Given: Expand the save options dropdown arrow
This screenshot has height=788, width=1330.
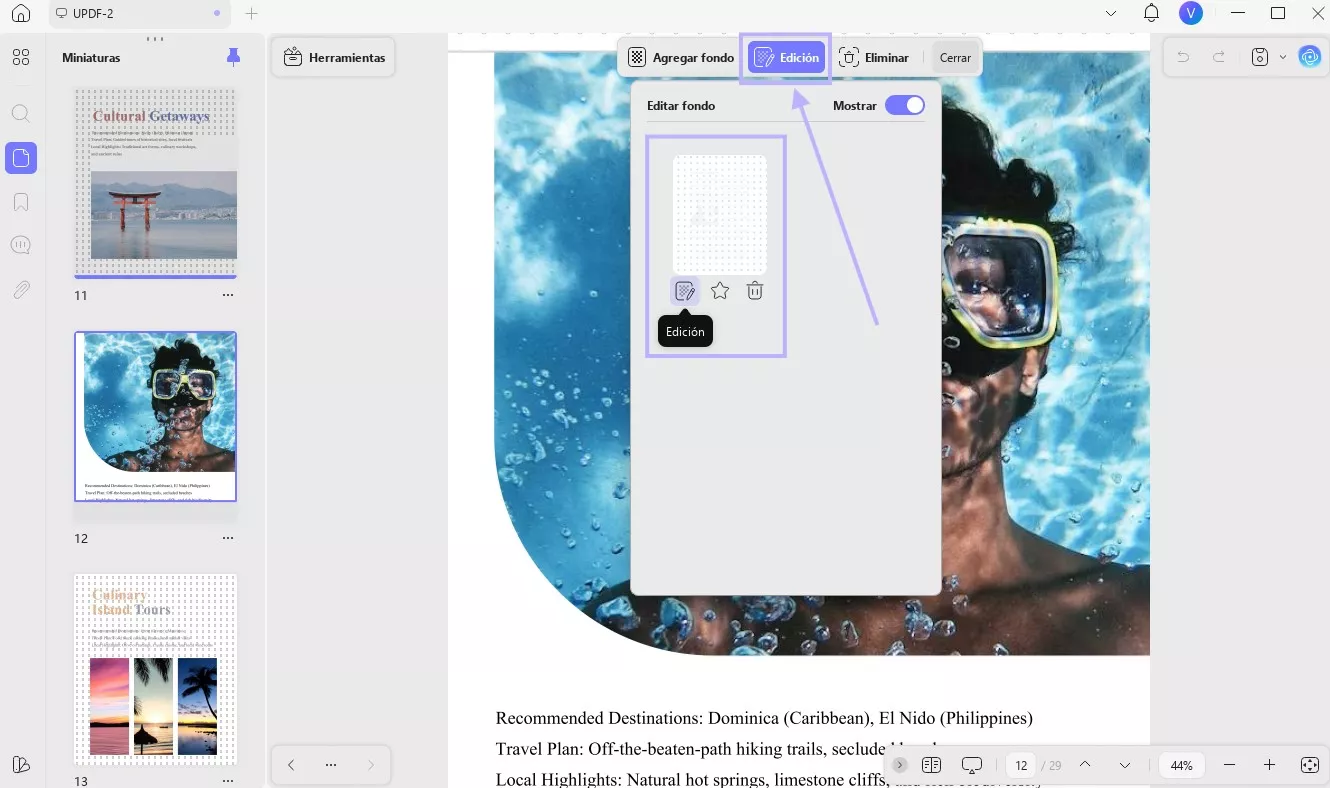Looking at the screenshot, I should tap(1282, 58).
